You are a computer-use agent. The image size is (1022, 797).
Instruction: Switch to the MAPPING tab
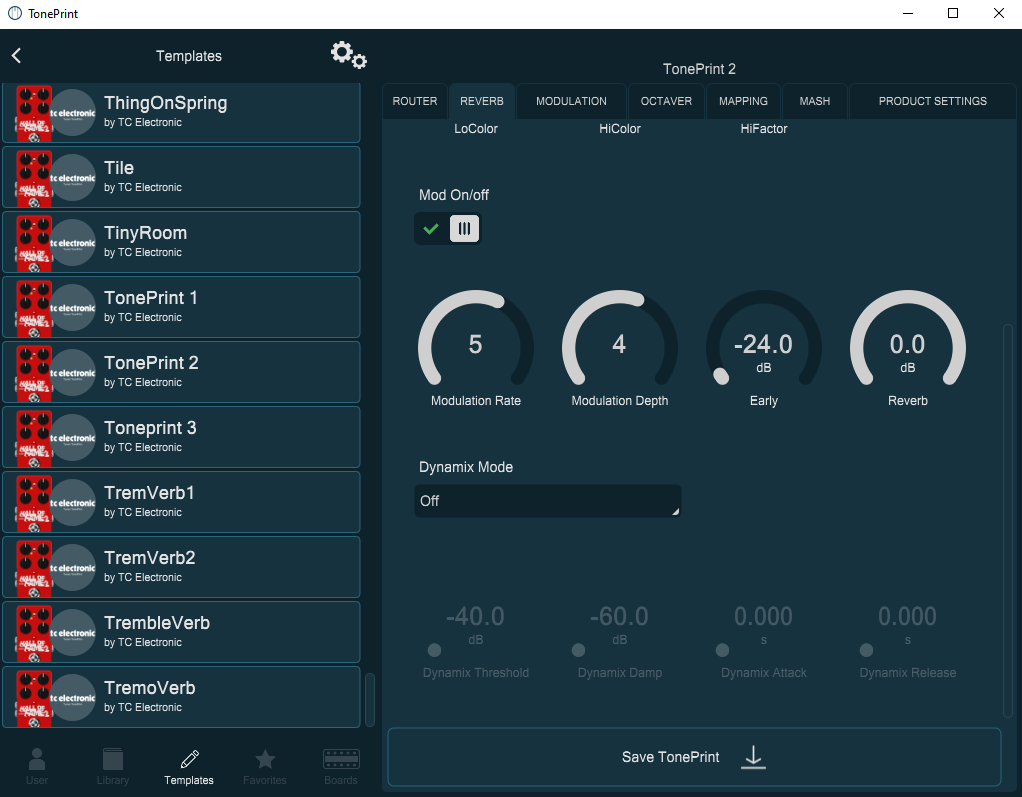[743, 101]
